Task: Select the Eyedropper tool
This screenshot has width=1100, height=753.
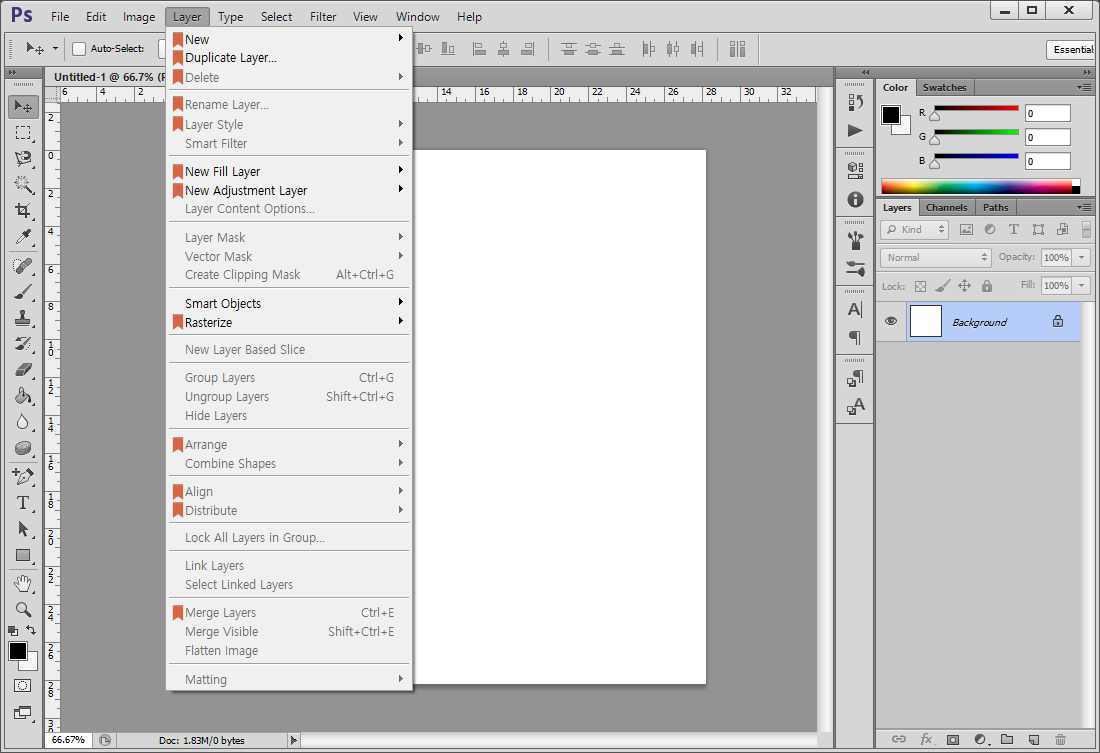Action: point(23,237)
